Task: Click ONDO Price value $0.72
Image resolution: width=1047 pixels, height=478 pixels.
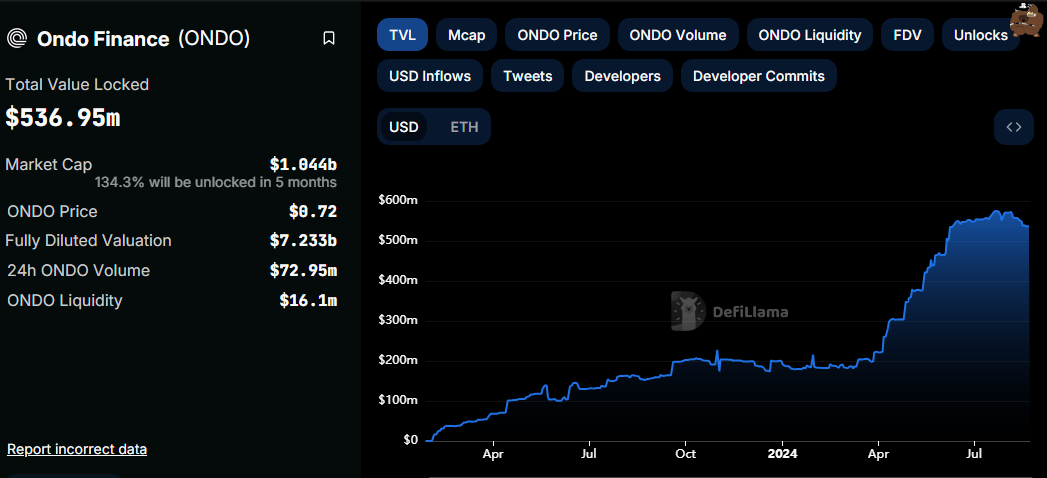Action: [x=312, y=212]
